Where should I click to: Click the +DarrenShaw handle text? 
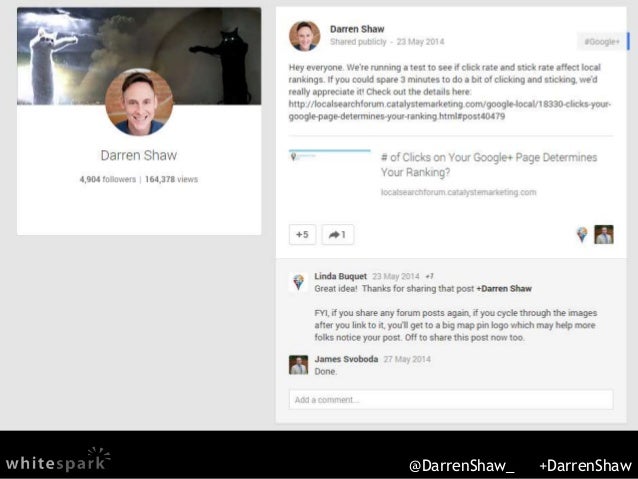tap(586, 466)
